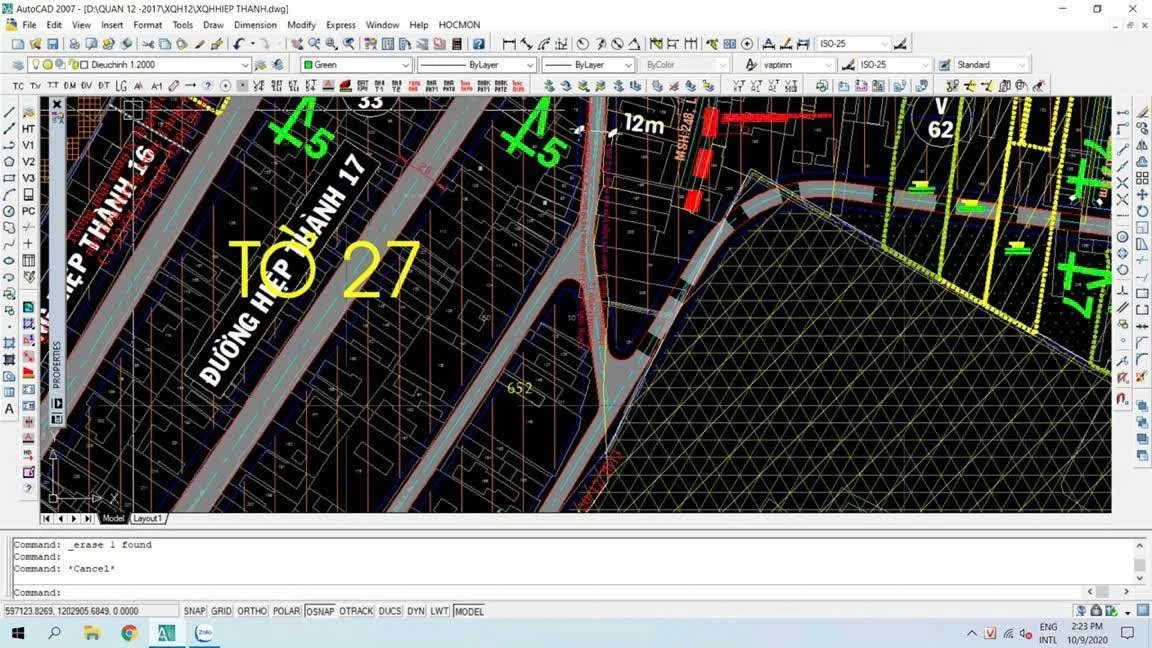The height and width of the screenshot is (648, 1152).
Task: Select the Rectangle draw tool
Action: (9, 179)
